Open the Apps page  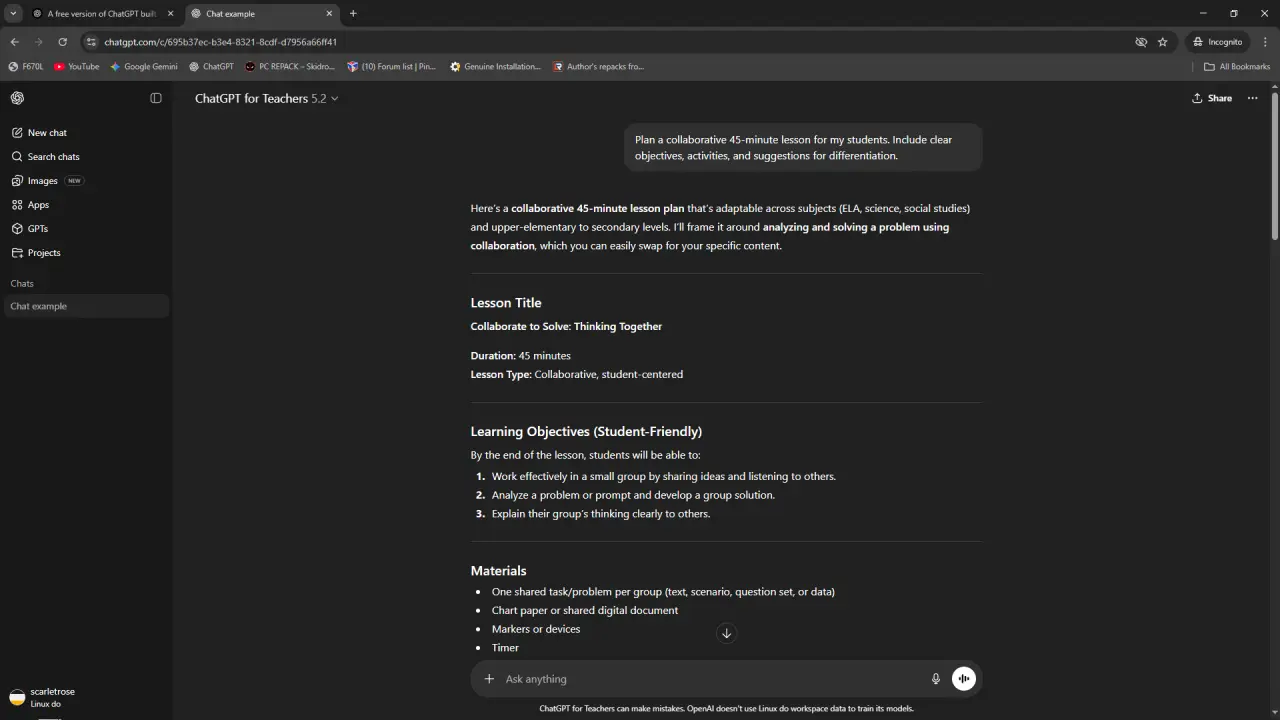[x=87, y=204]
